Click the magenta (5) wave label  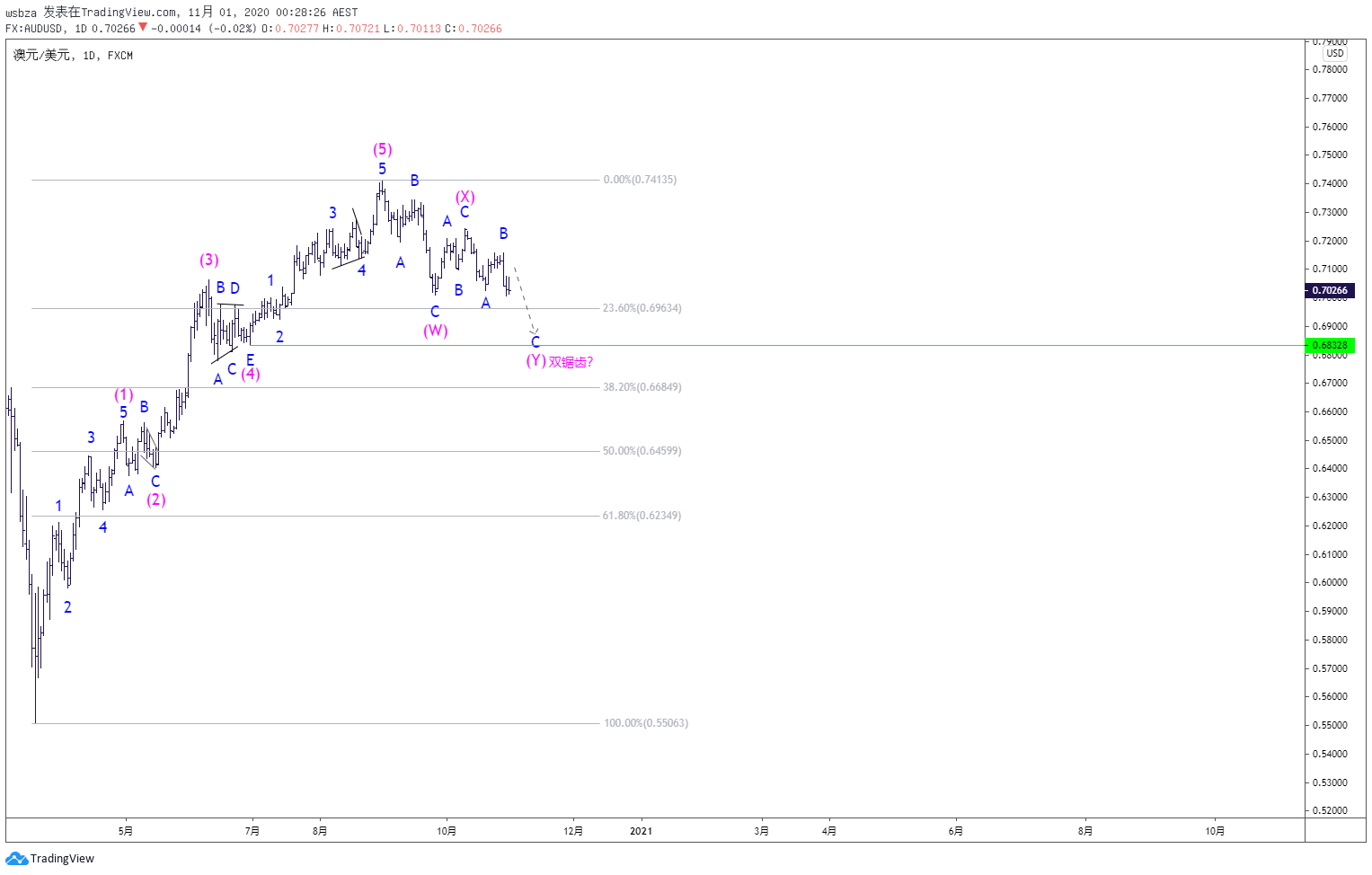tap(383, 149)
